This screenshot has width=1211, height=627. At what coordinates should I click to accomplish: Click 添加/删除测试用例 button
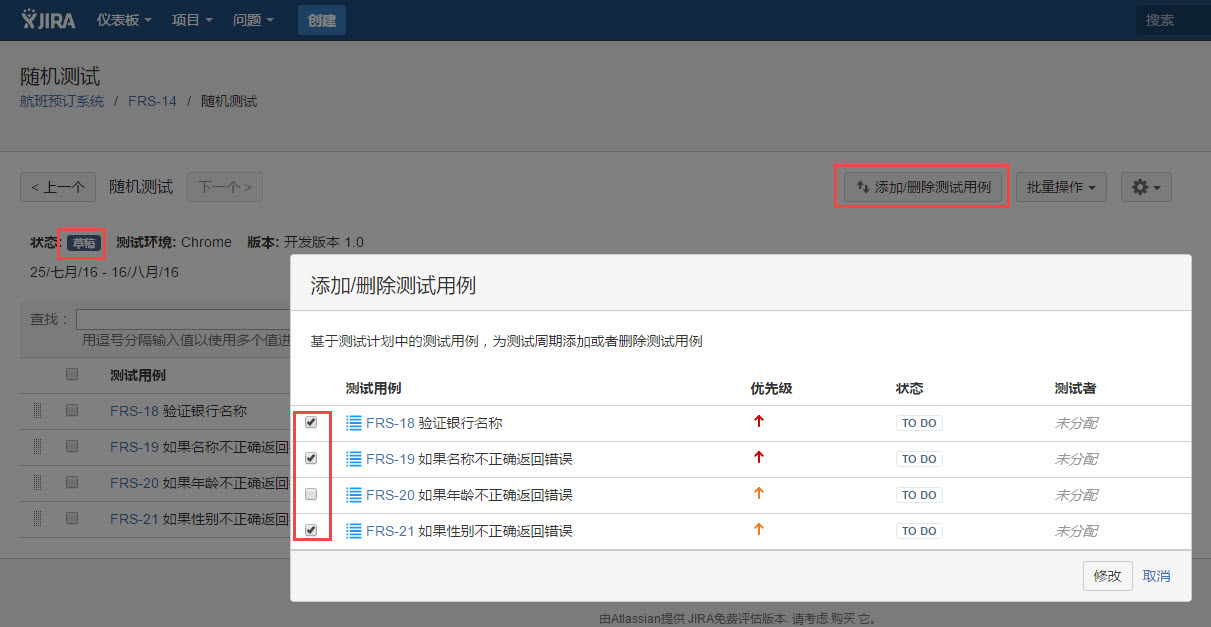923,187
